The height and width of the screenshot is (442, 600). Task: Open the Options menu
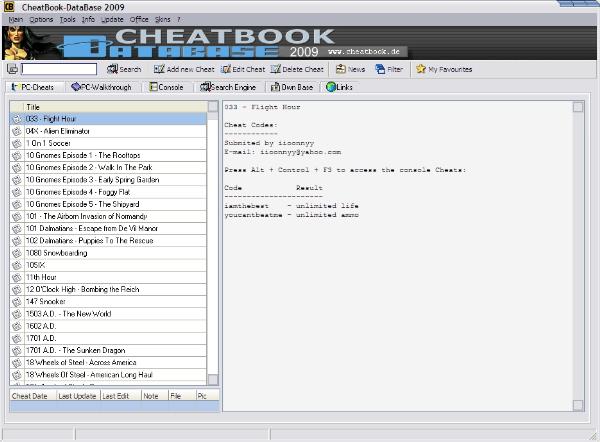[41, 20]
